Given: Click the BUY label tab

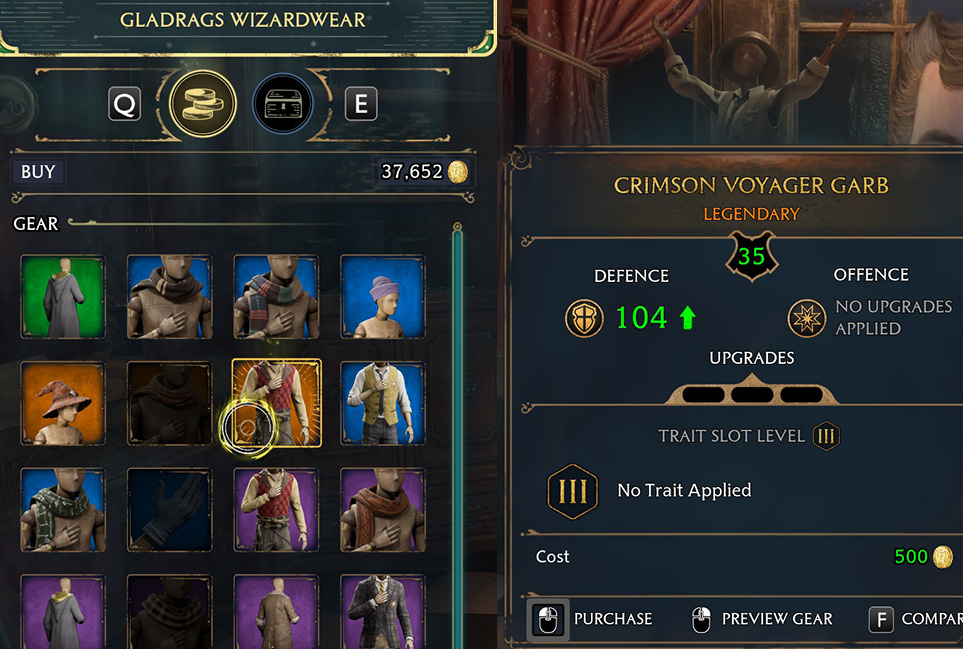Looking at the screenshot, I should [x=38, y=172].
